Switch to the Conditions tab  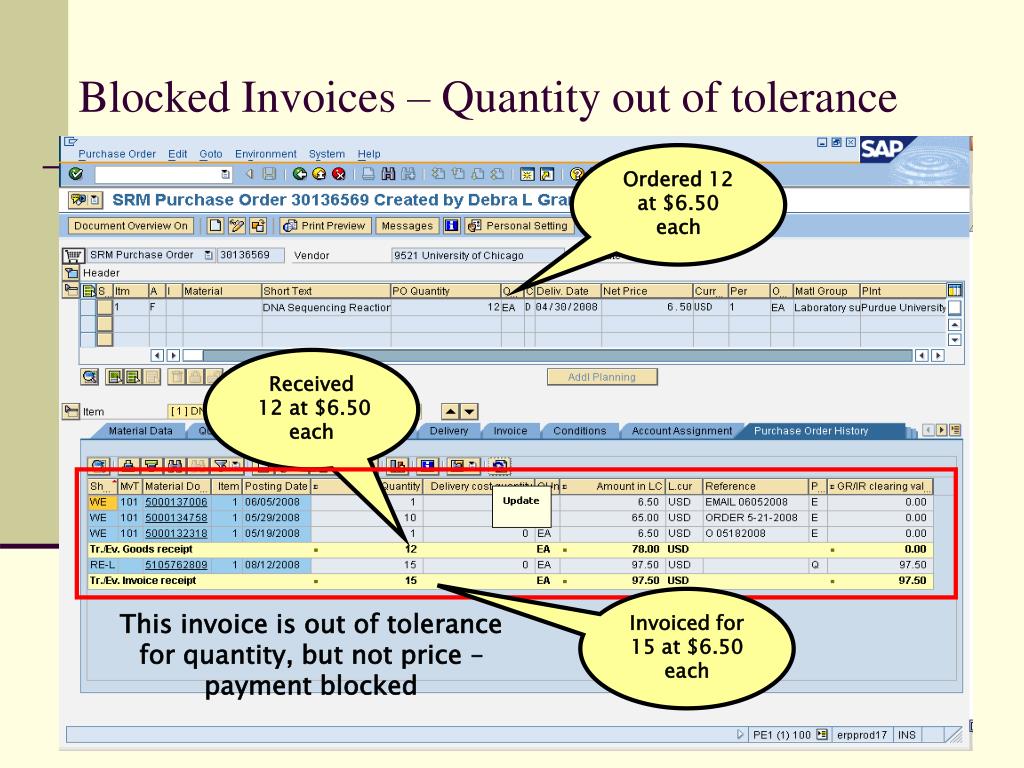click(x=579, y=431)
